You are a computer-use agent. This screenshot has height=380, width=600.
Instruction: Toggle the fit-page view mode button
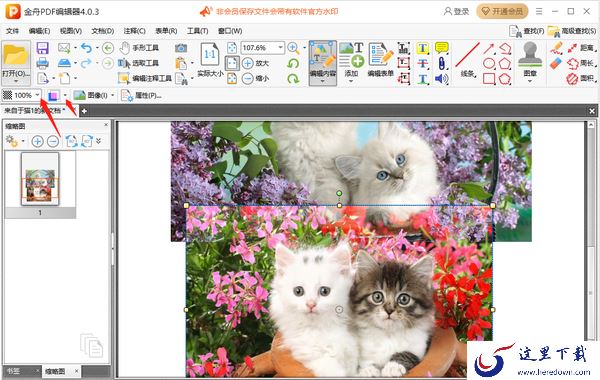click(232, 63)
